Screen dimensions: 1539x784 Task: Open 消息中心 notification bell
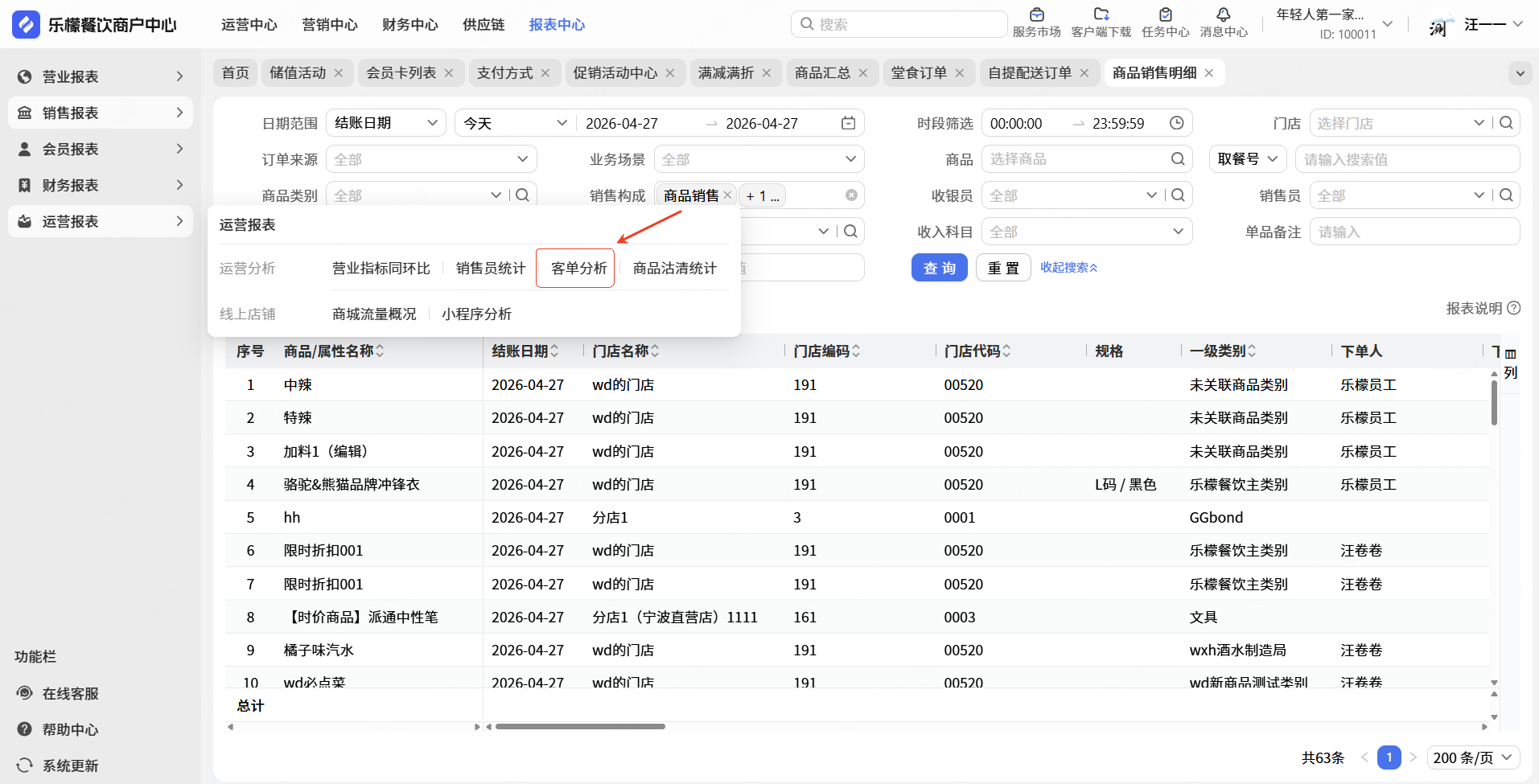pyautogui.click(x=1223, y=14)
